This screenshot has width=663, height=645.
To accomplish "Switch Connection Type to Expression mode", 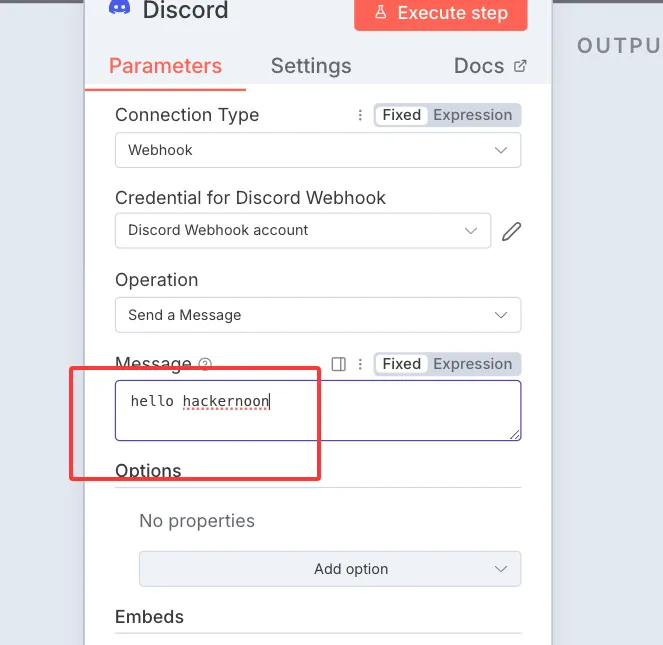I will point(472,115).
